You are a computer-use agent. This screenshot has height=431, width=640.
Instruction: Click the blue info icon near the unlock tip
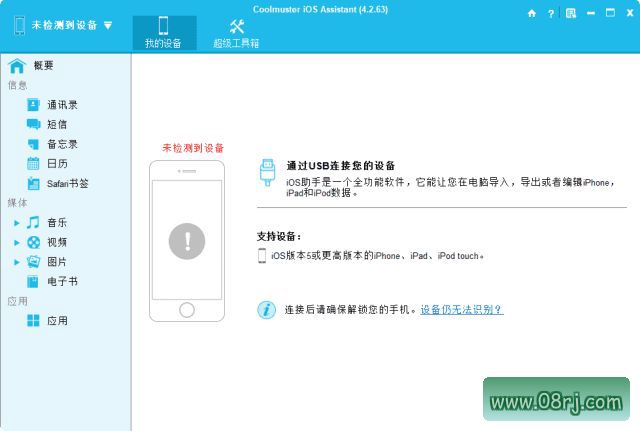point(266,310)
